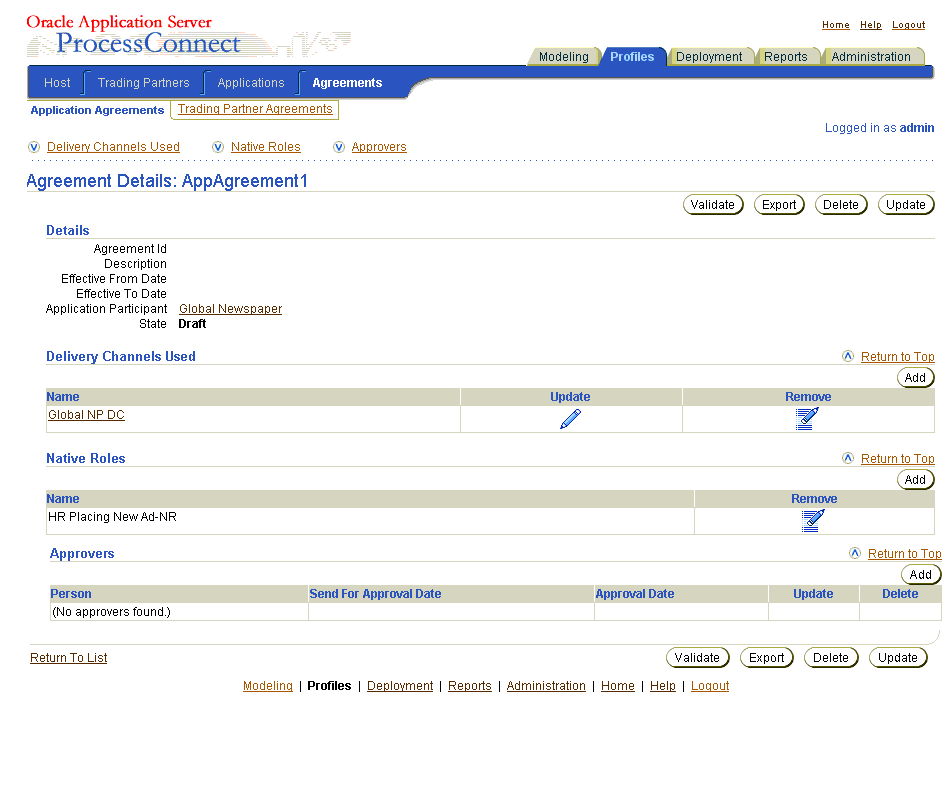Jump to Delivery Channels Used anchor link

113,147
